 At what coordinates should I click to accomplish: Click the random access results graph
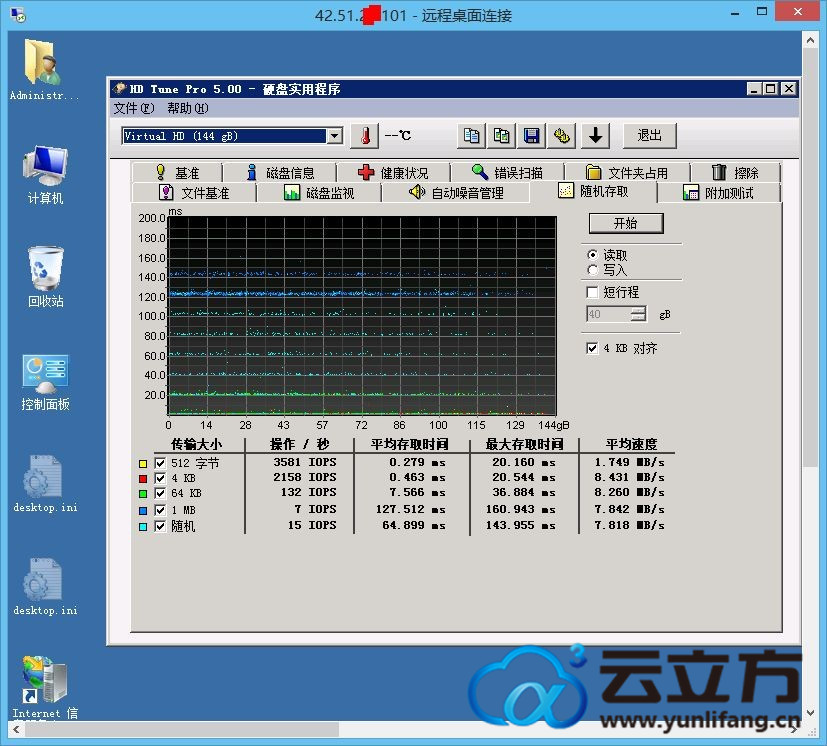(362, 315)
